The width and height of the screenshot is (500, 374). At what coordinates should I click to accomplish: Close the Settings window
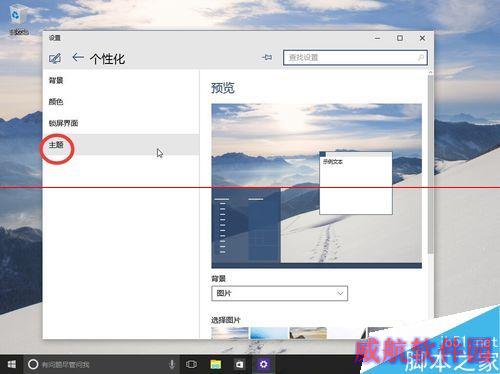(422, 38)
